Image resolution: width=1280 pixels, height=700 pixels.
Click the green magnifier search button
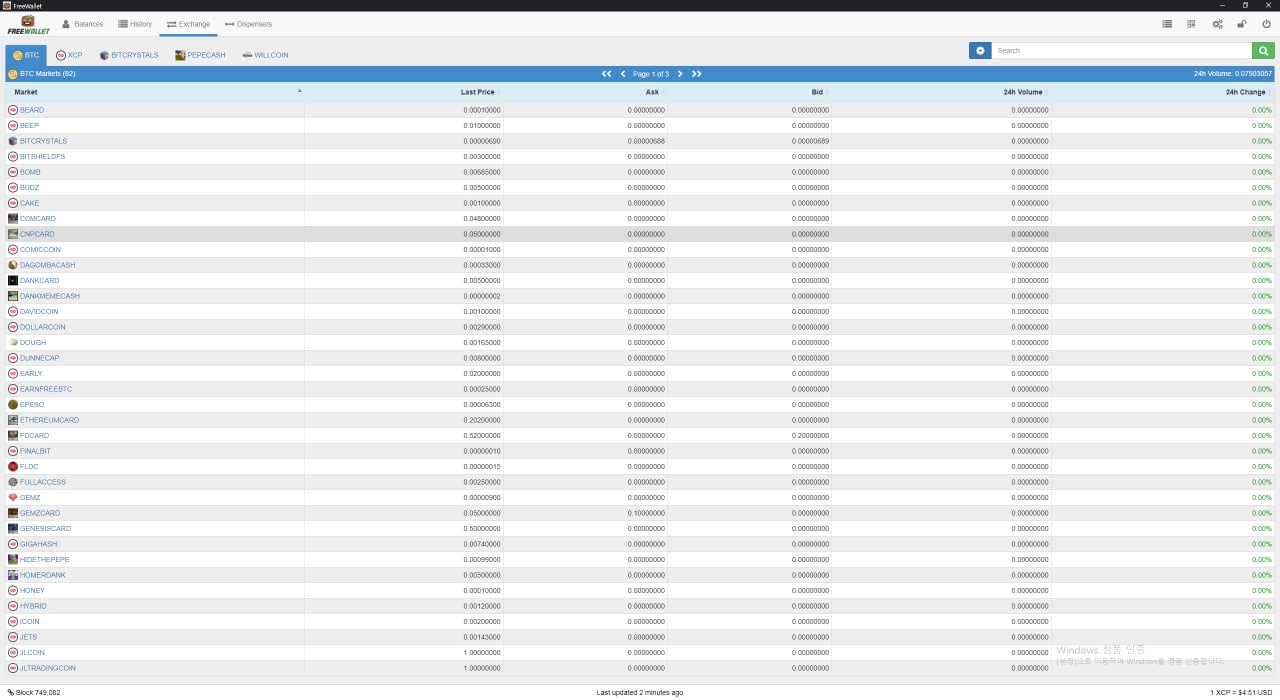pyautogui.click(x=1263, y=50)
